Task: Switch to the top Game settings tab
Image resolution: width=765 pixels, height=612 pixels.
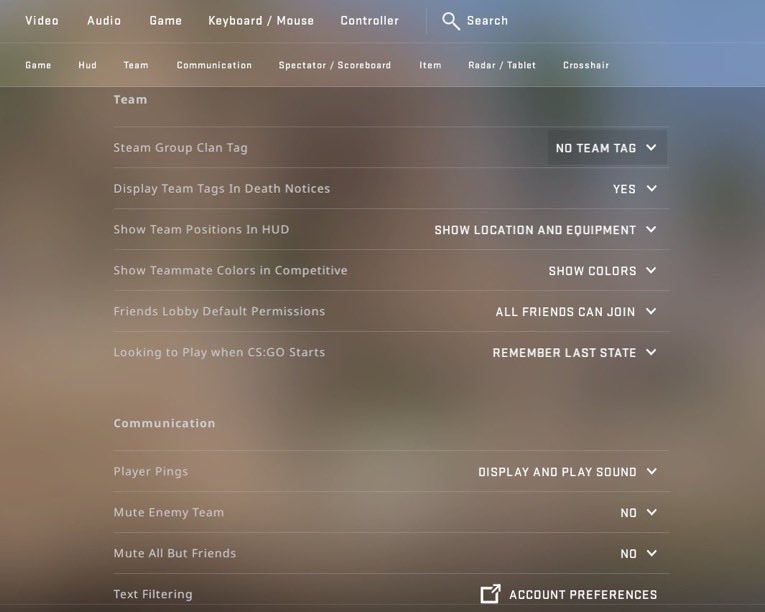Action: [165, 20]
